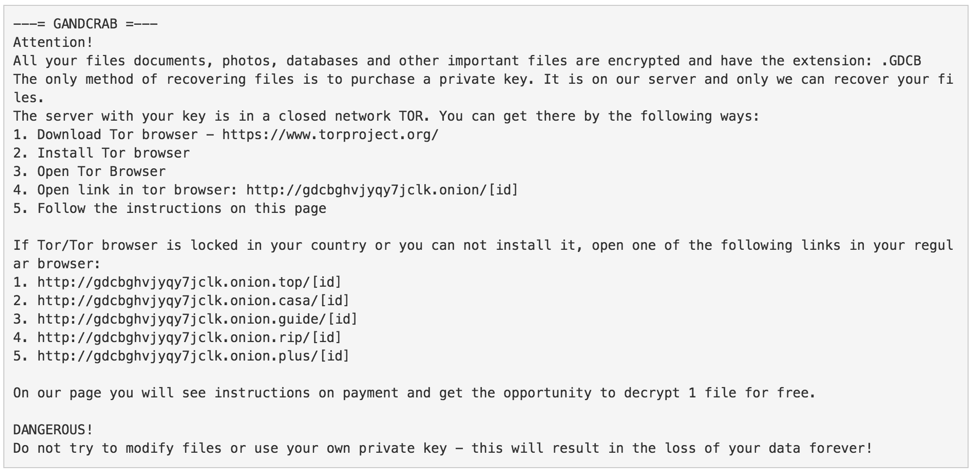
Task: Click the If Tor/Tor browser is locked line
Action: pos(483,255)
